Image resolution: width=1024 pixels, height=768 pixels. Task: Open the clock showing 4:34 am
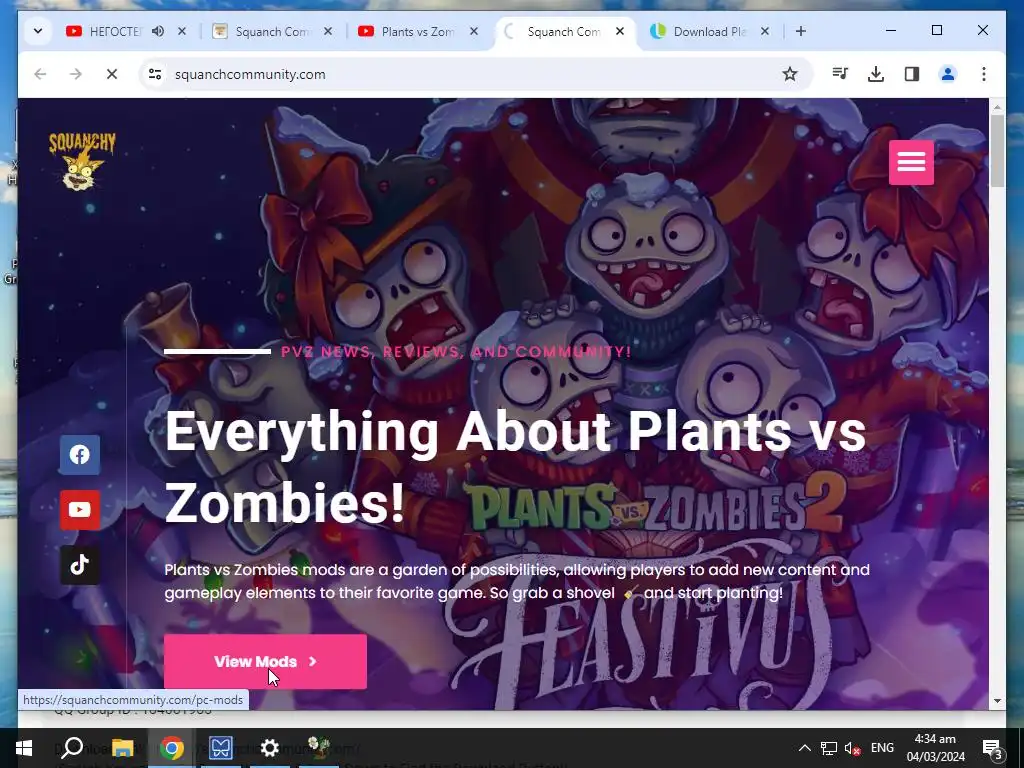point(935,748)
